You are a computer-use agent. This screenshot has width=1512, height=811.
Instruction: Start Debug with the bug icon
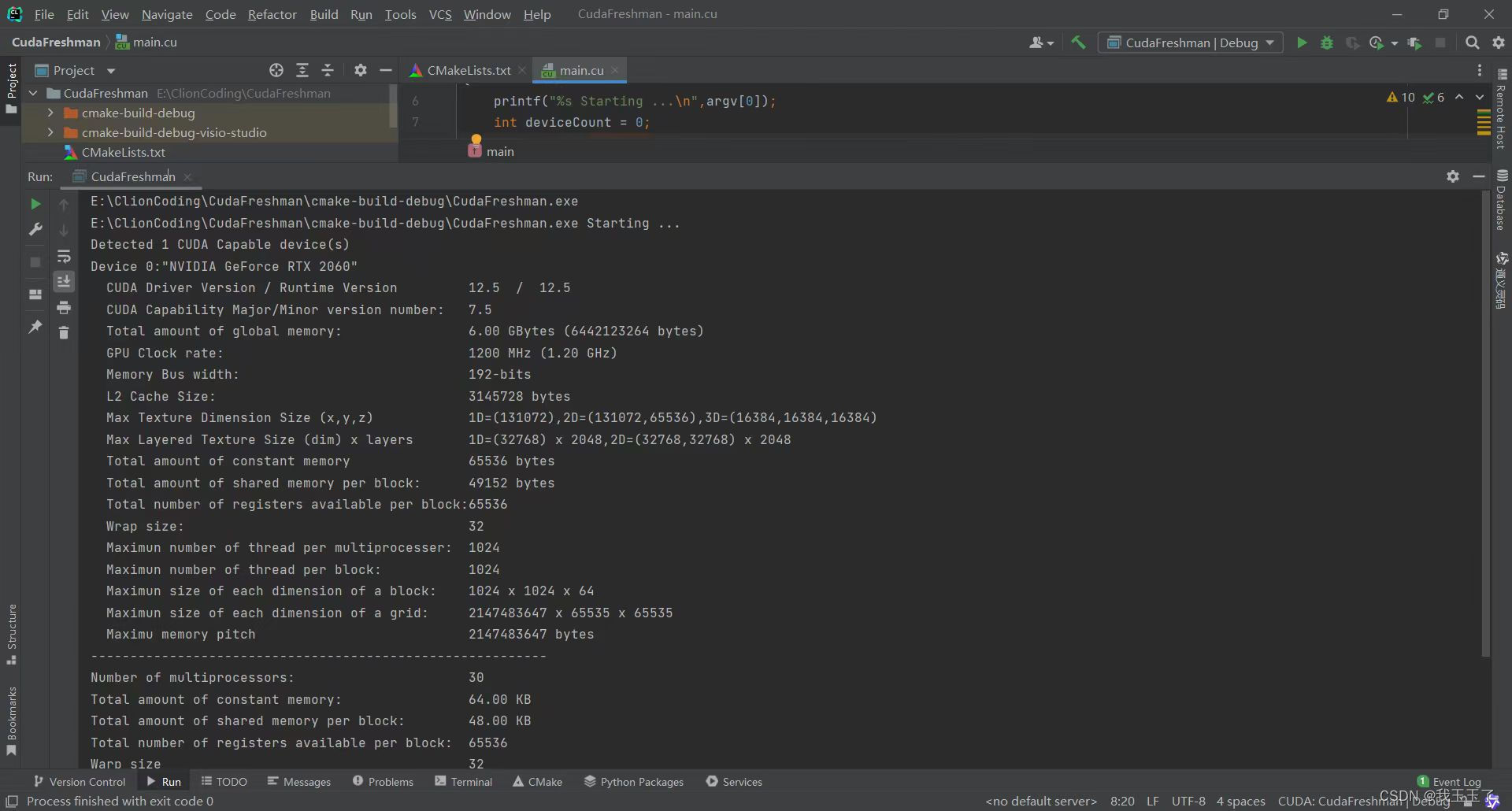pyautogui.click(x=1327, y=43)
